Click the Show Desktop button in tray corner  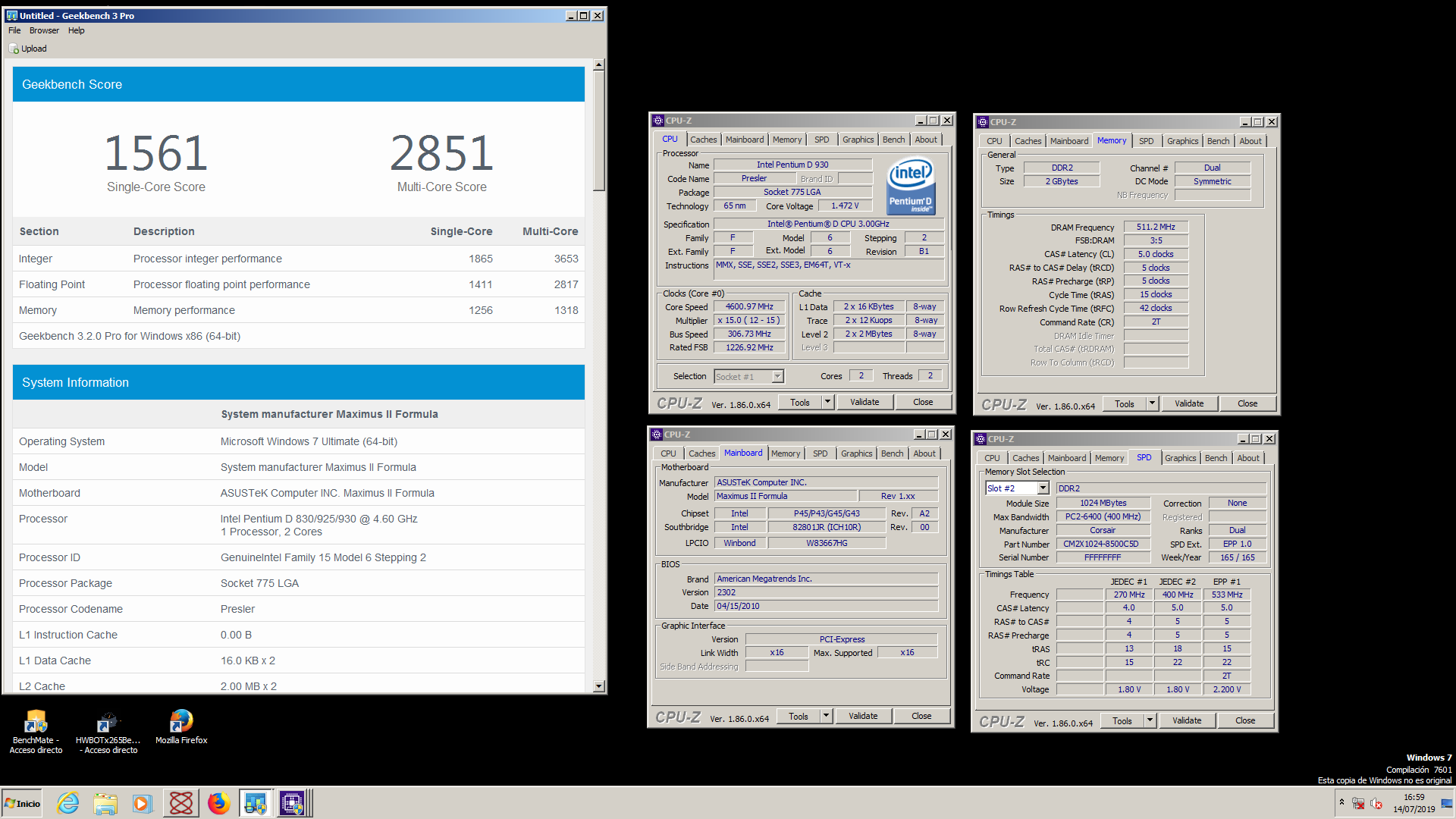(1447, 803)
